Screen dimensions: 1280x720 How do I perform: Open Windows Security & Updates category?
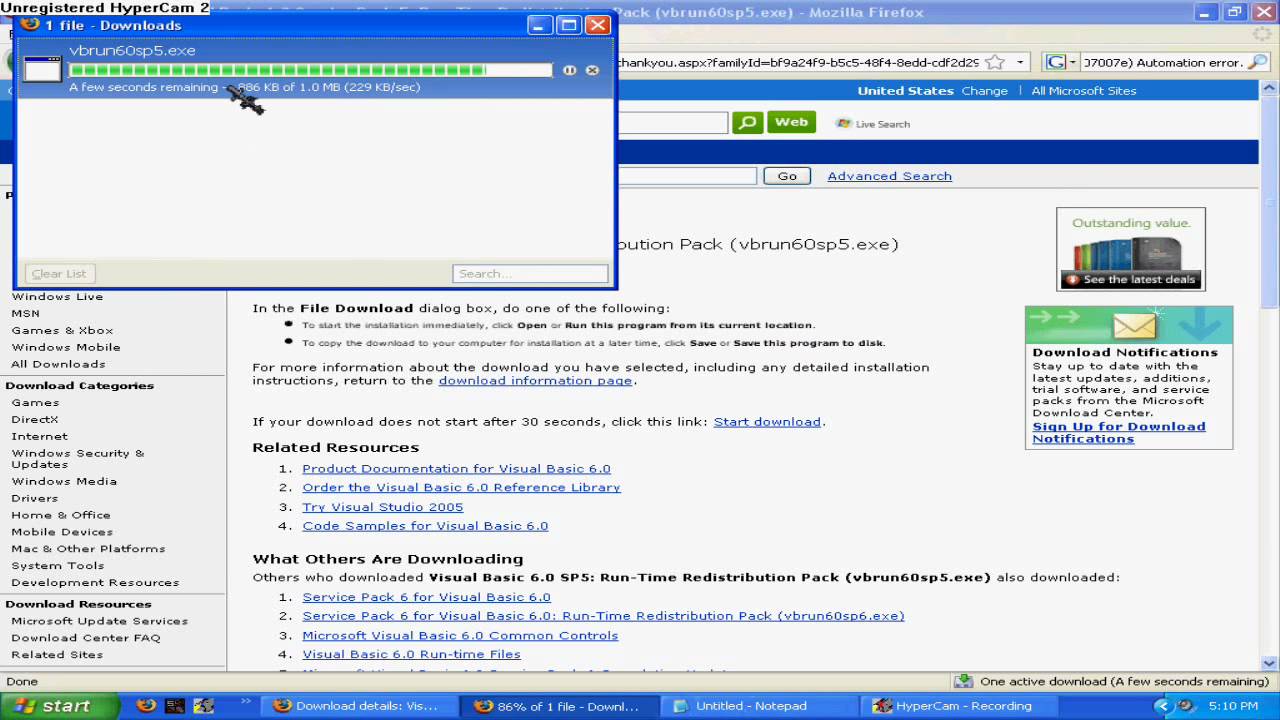[77, 459]
